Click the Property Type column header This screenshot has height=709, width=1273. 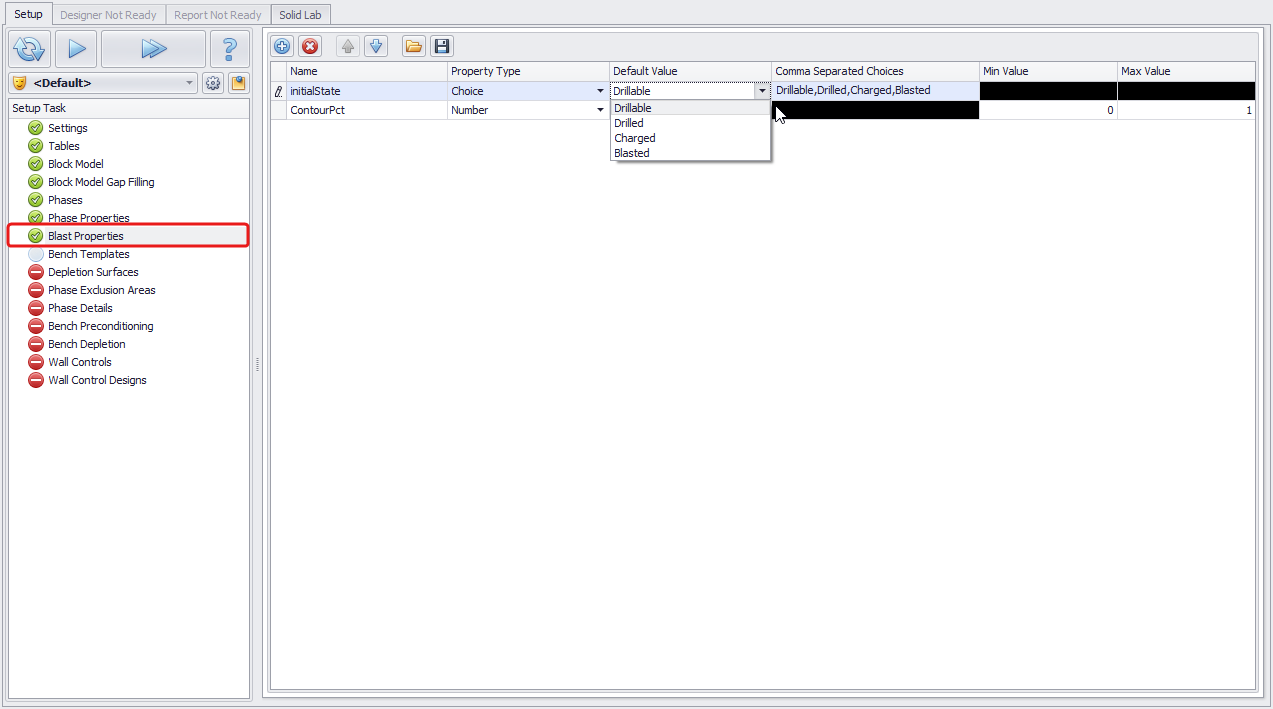point(529,71)
